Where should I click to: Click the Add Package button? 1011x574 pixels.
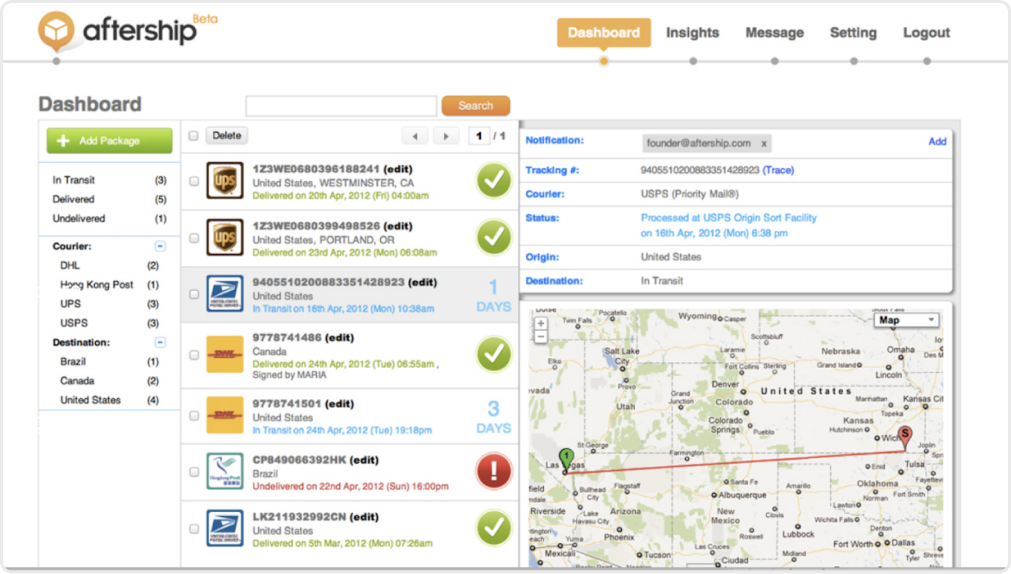pyautogui.click(x=110, y=141)
